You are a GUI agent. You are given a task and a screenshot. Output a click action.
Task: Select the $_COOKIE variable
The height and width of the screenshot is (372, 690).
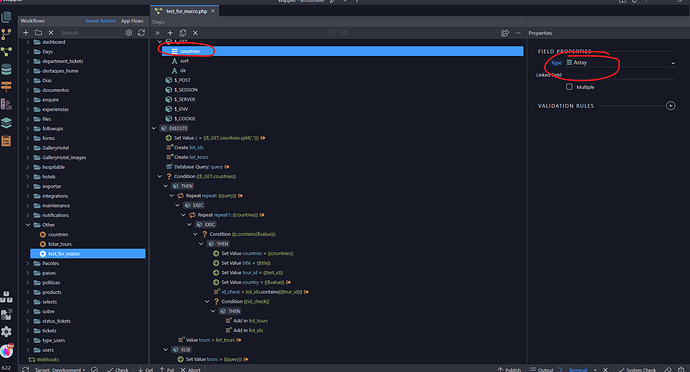click(180, 119)
